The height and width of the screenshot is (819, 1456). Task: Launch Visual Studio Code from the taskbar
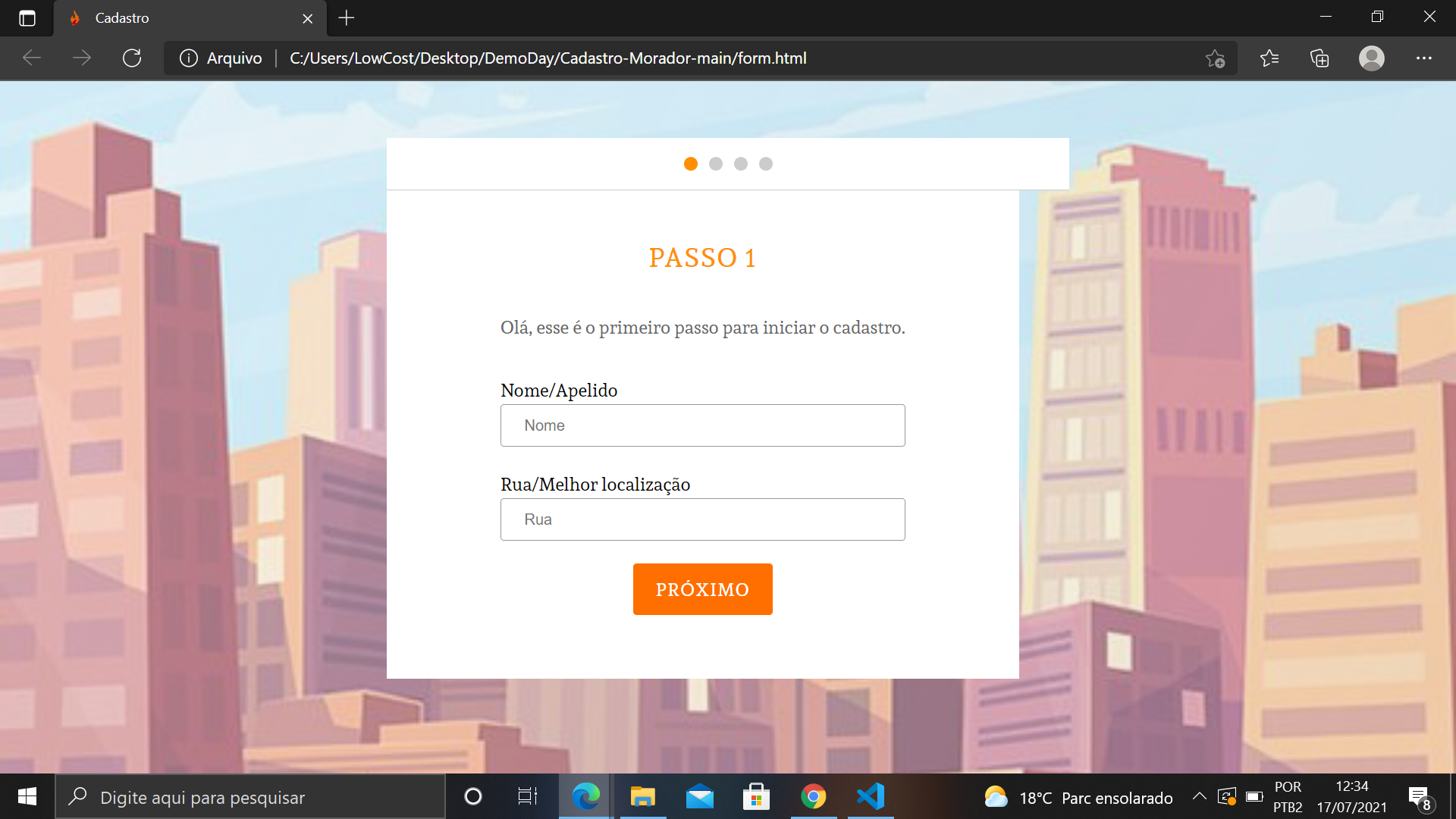point(870,796)
